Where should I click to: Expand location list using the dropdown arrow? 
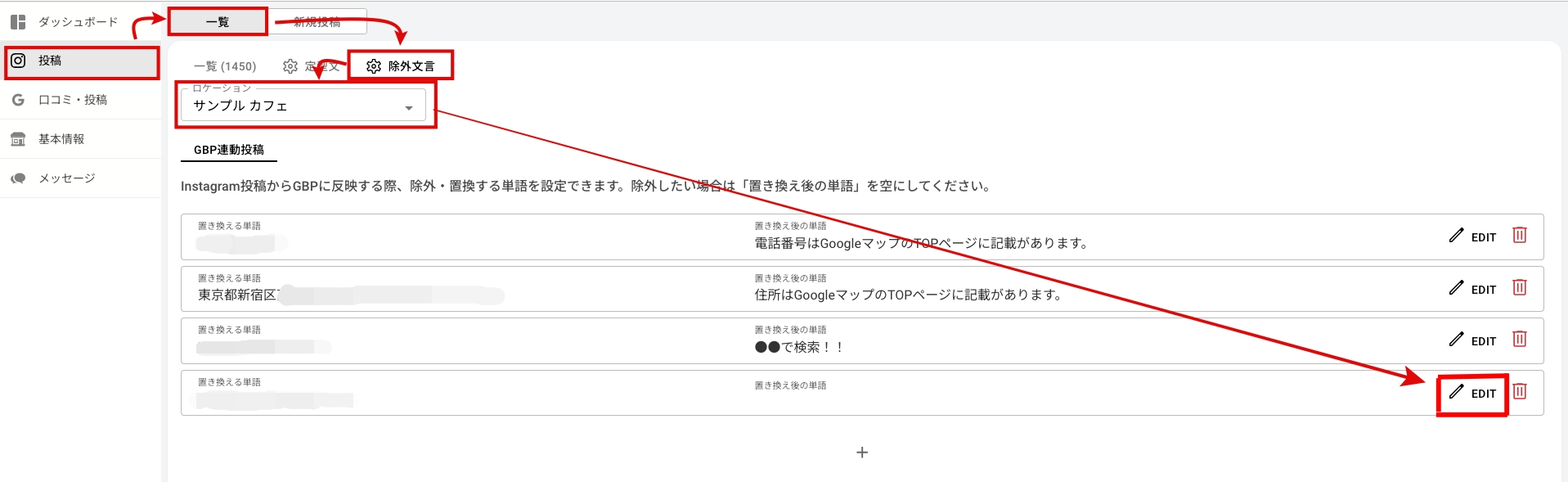[408, 108]
